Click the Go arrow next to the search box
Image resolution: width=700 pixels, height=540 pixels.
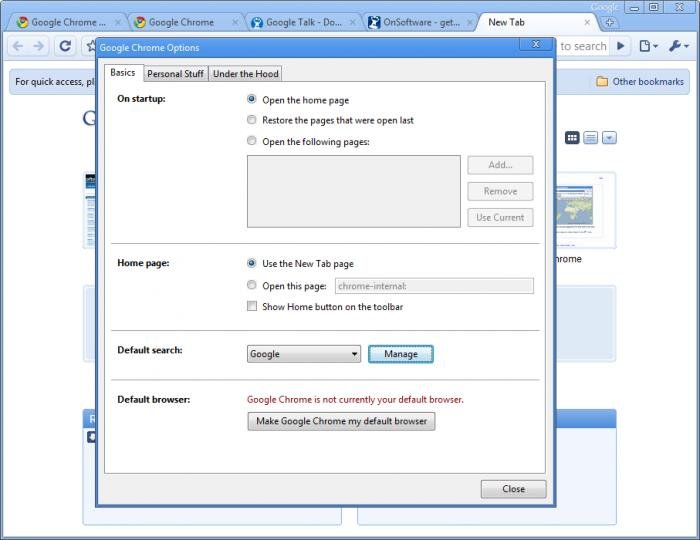620,46
